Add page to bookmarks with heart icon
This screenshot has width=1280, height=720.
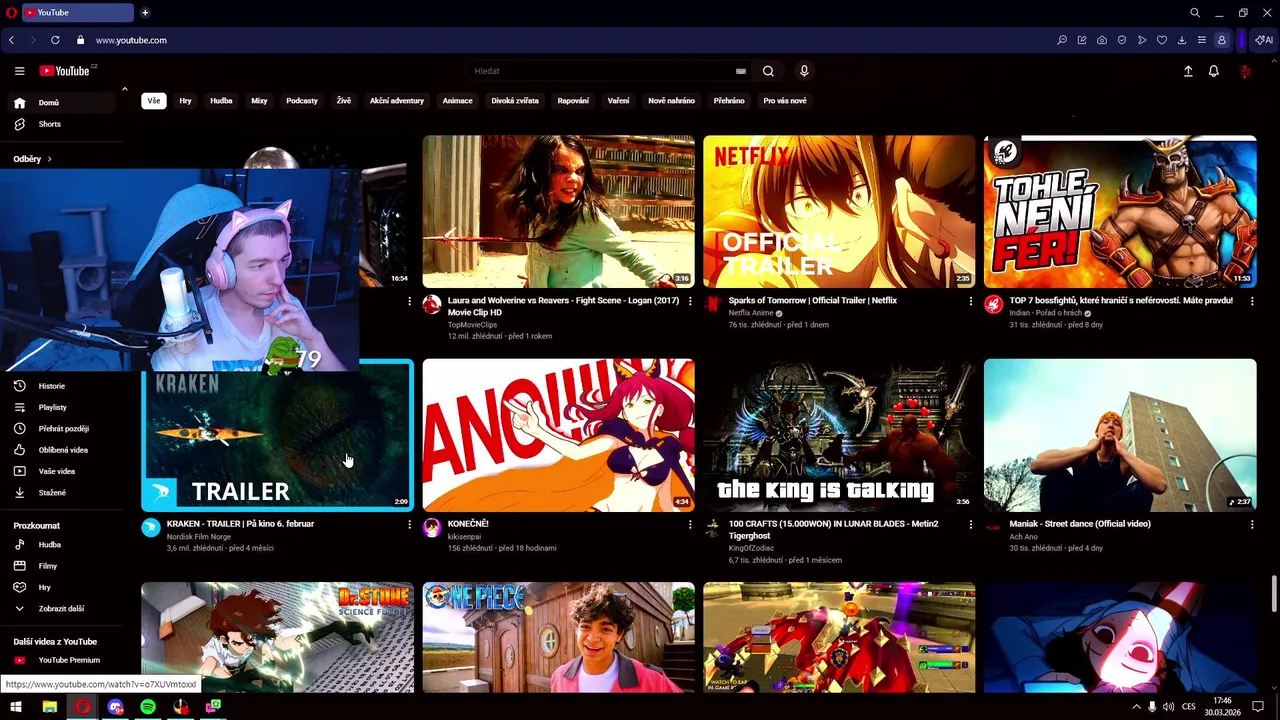tap(1161, 40)
